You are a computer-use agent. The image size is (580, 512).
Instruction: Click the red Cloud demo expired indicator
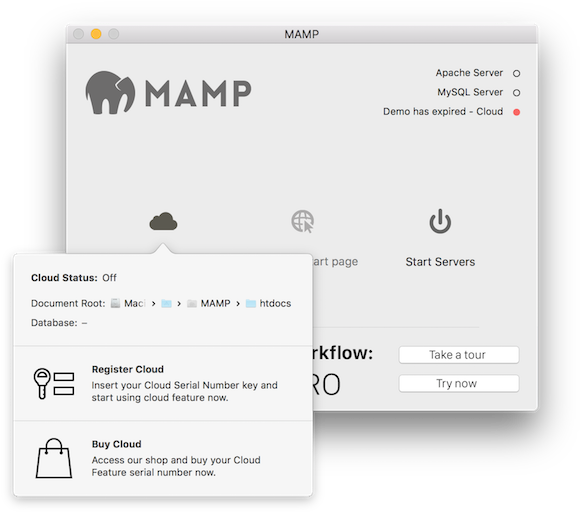[516, 112]
